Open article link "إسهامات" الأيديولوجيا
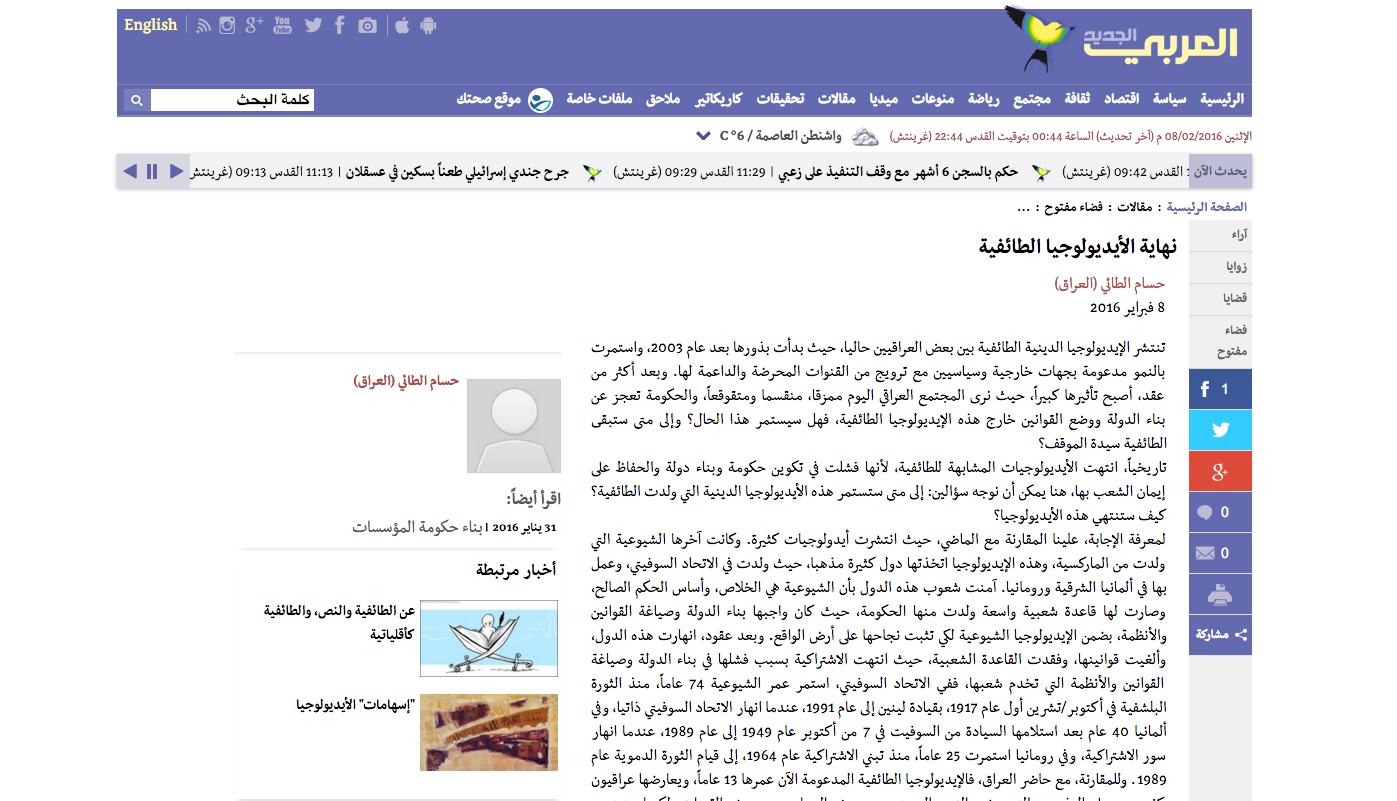 coord(356,705)
